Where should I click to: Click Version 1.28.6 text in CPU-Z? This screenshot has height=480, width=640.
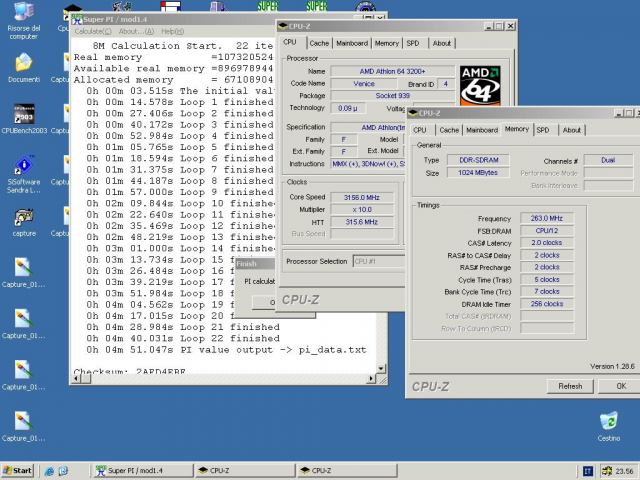pos(612,367)
